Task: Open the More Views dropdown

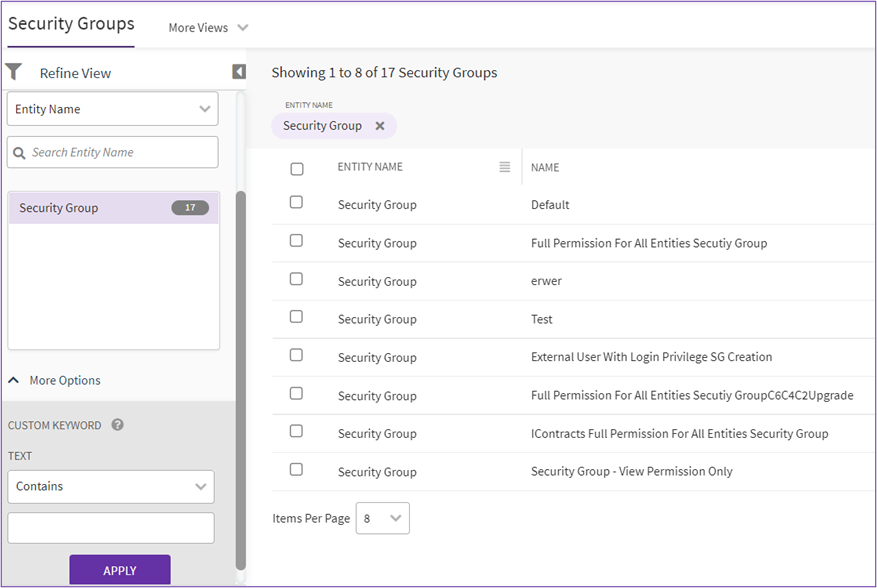Action: click(208, 28)
